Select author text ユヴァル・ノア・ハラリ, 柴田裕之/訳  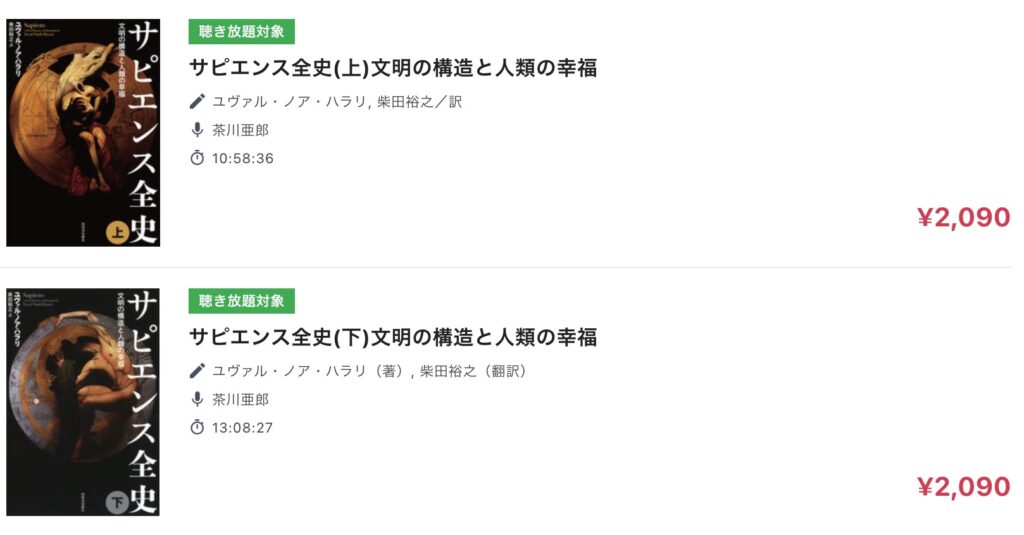(337, 101)
